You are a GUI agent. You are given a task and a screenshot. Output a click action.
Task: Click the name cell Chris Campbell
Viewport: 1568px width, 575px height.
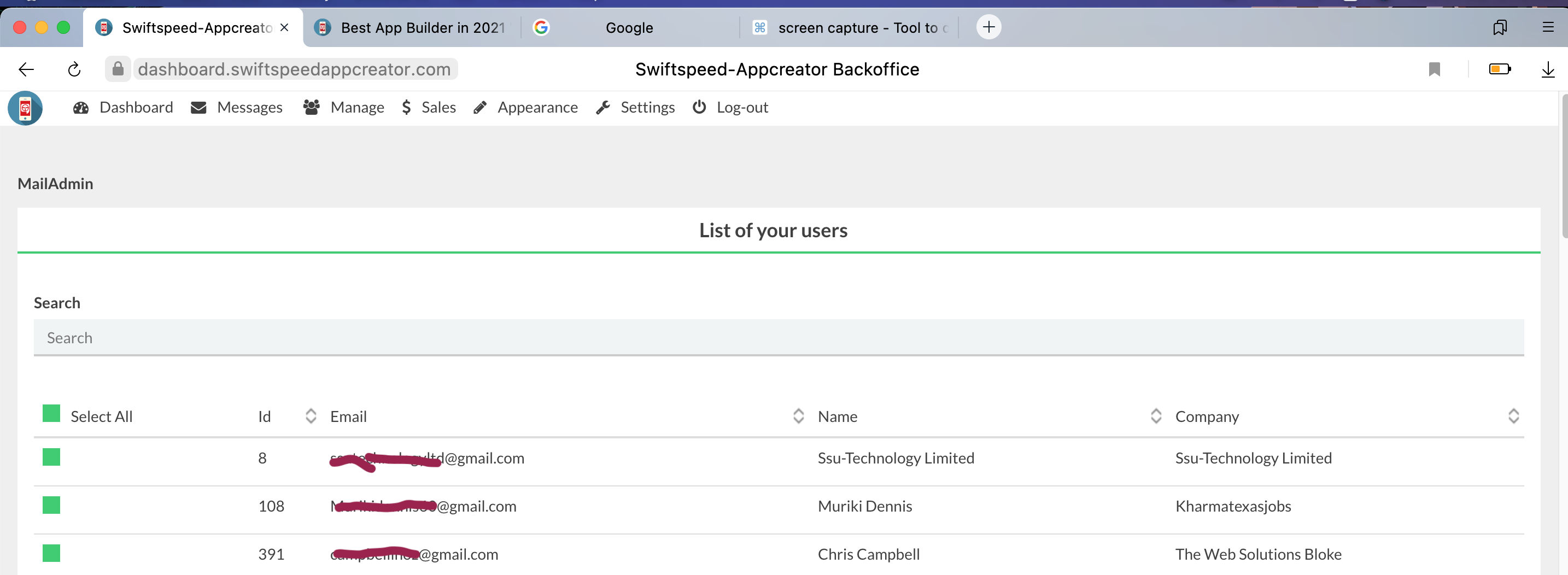tap(869, 555)
